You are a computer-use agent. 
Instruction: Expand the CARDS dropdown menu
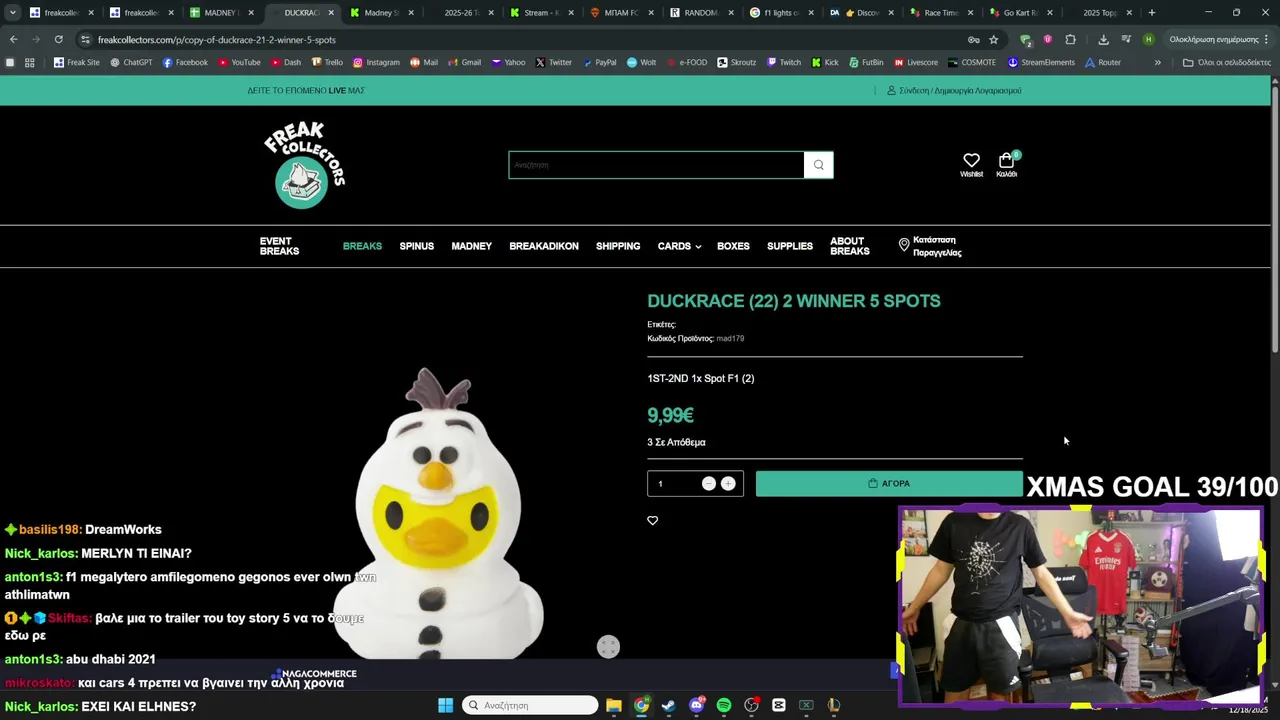pos(679,246)
